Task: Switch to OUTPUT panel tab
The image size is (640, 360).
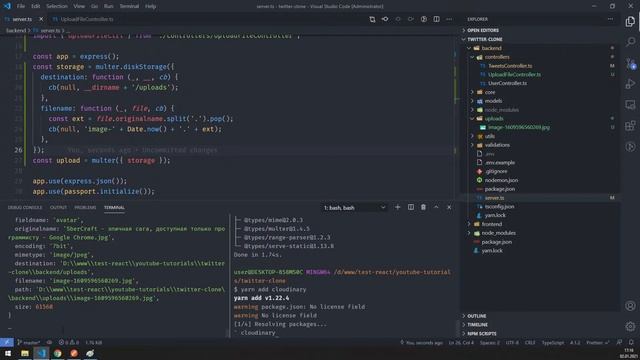Action: [x=58, y=207]
